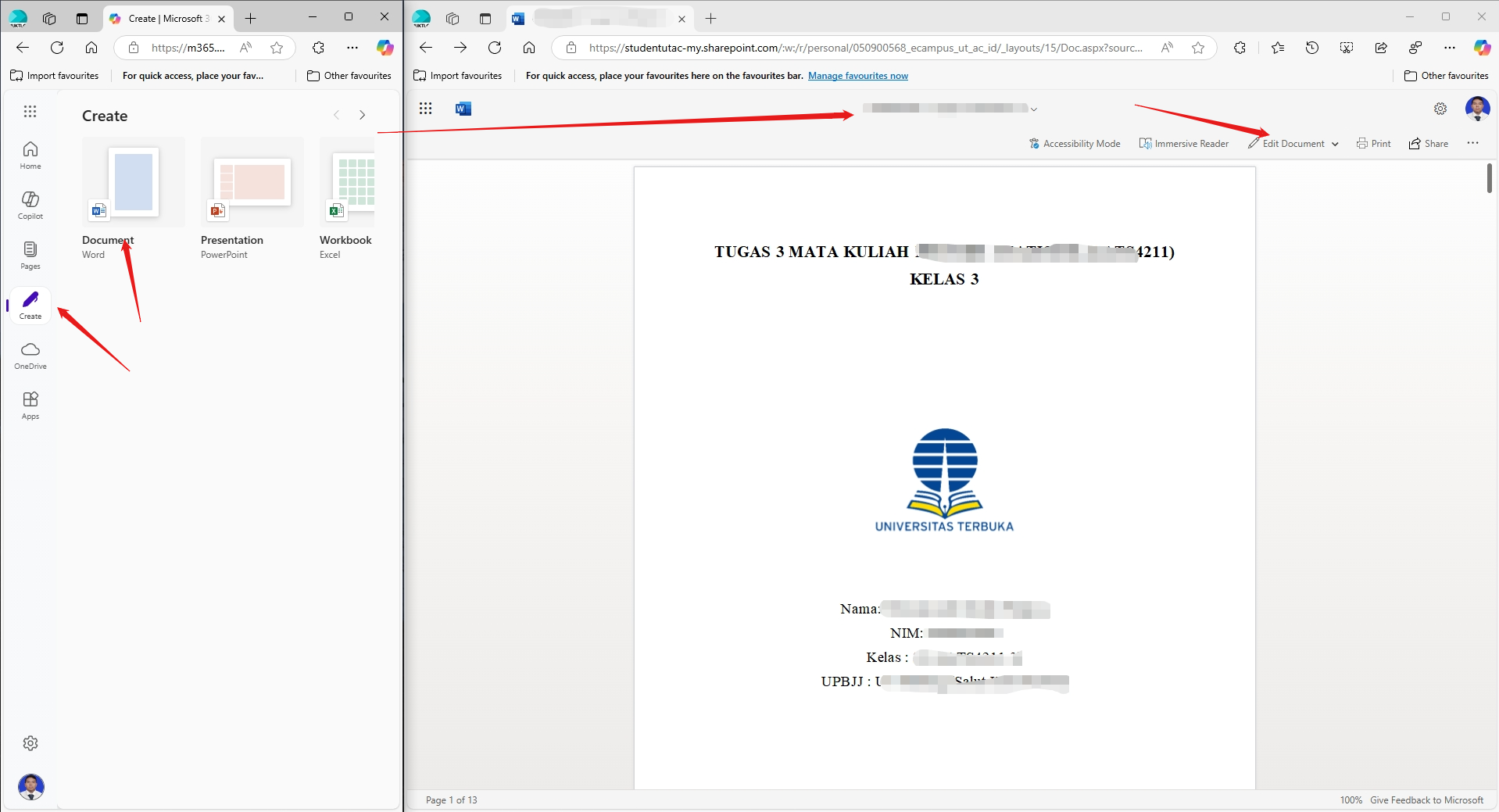Open the Pages section in the sidebar
The image size is (1499, 812).
30,254
